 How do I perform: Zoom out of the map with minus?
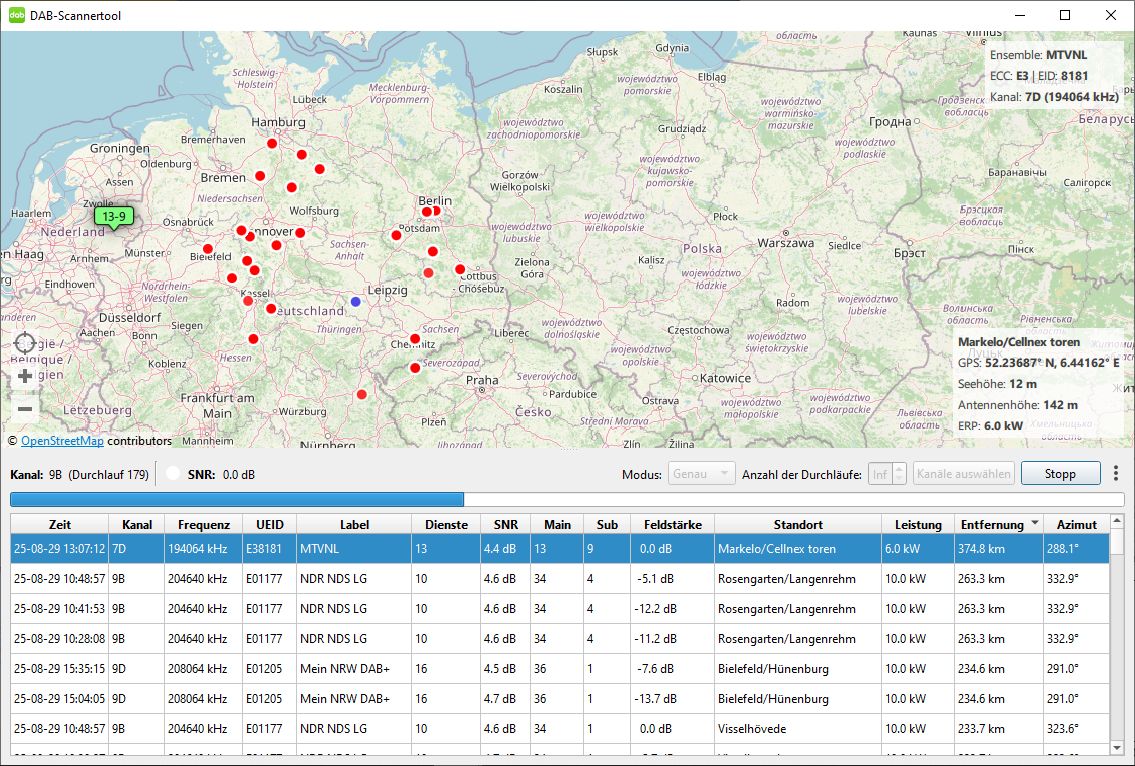click(25, 408)
